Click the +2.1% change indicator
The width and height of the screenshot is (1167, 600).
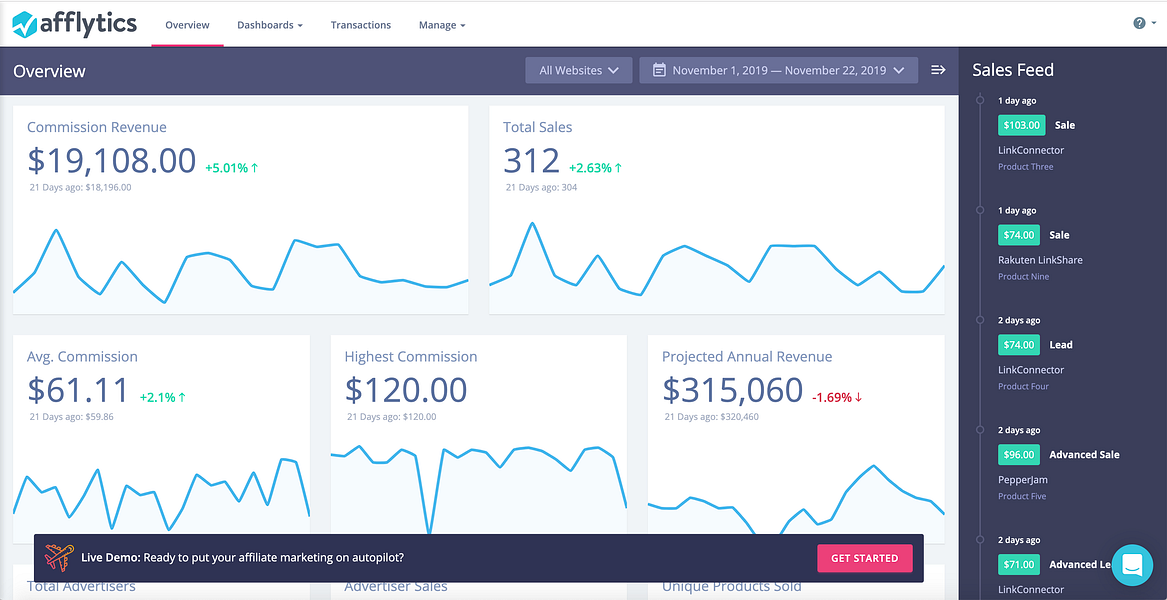(x=162, y=398)
